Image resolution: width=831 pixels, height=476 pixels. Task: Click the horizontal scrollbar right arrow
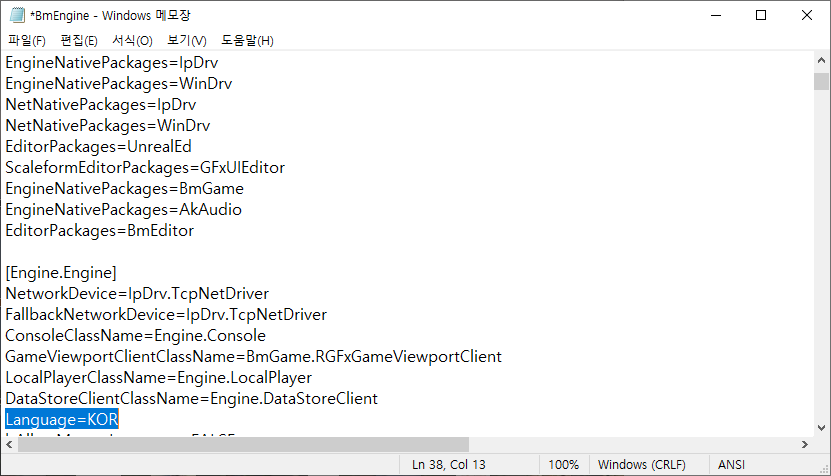click(805, 444)
